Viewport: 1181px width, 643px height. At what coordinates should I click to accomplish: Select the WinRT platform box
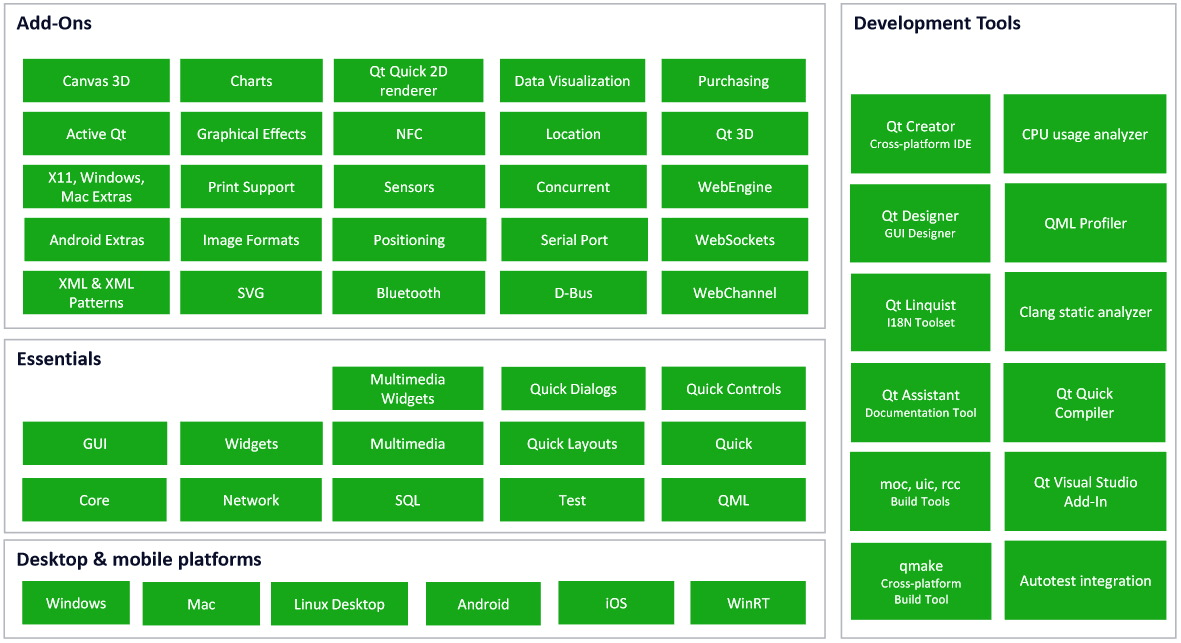[x=748, y=603]
